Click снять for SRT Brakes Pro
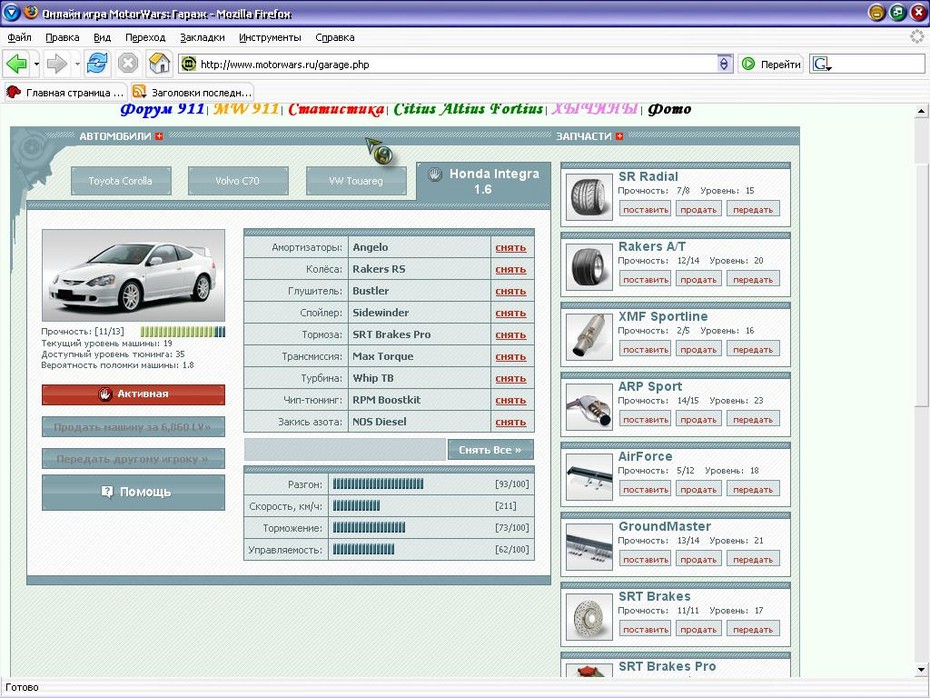The width and height of the screenshot is (930, 698). tap(511, 335)
